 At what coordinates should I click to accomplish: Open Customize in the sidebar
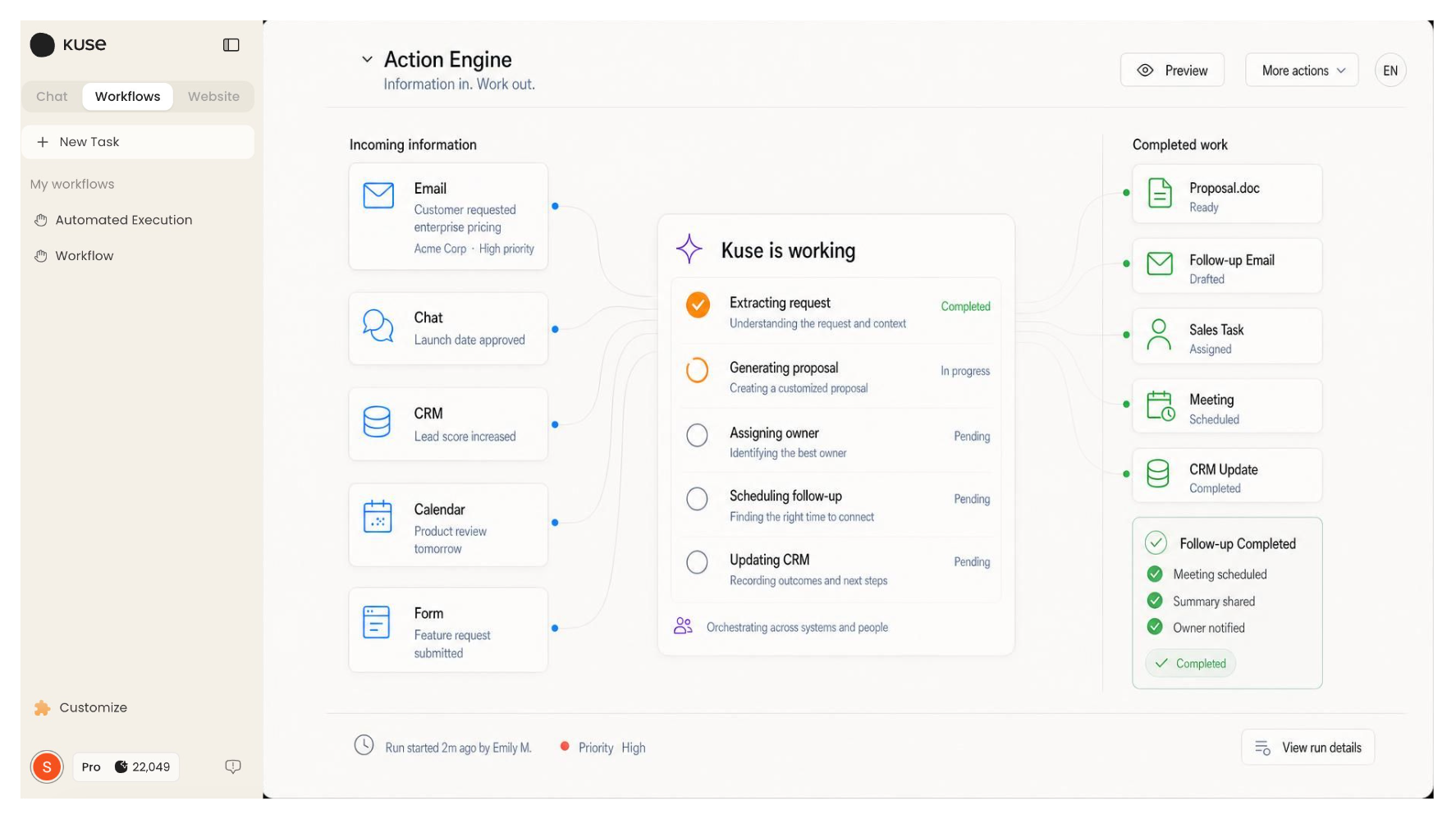click(x=82, y=707)
